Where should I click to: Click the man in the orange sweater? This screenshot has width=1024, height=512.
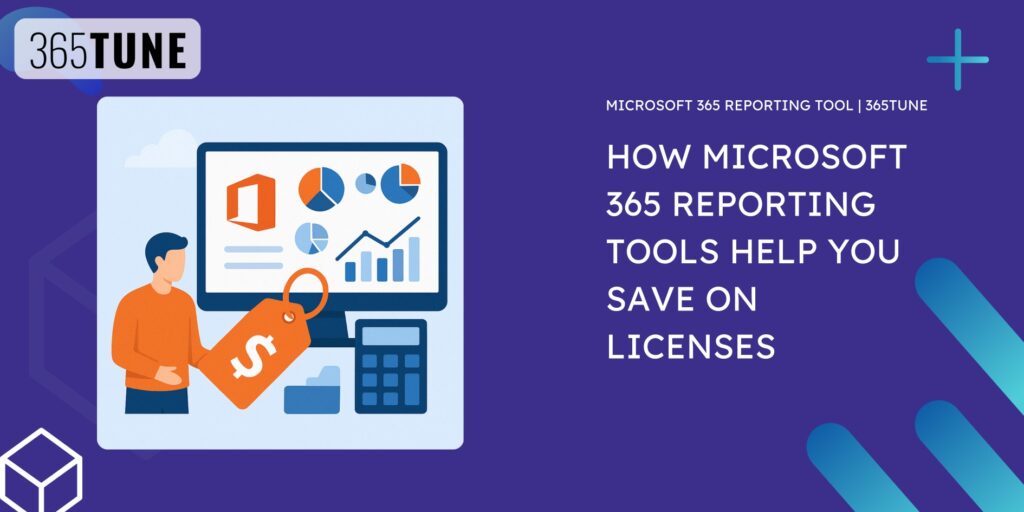[155, 323]
